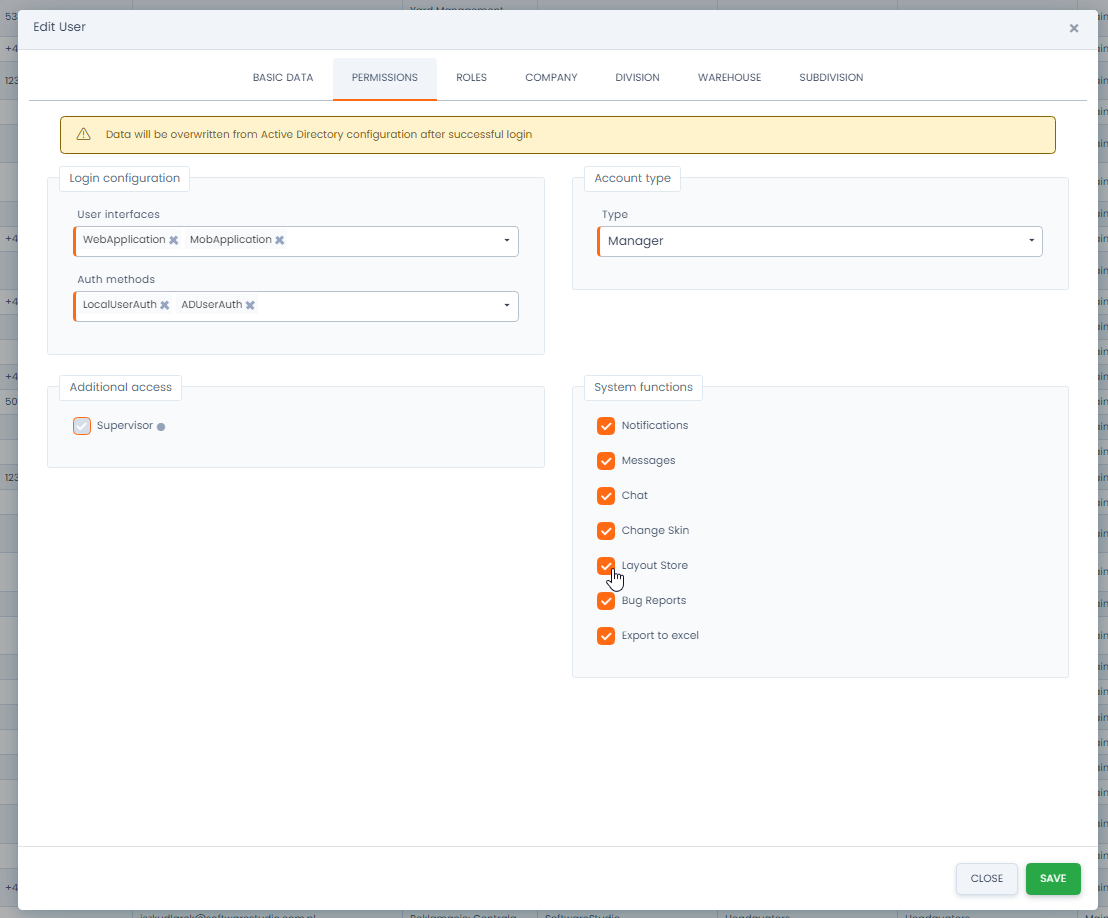1108x918 pixels.
Task: Uncheck Export to excel
Action: coord(606,636)
